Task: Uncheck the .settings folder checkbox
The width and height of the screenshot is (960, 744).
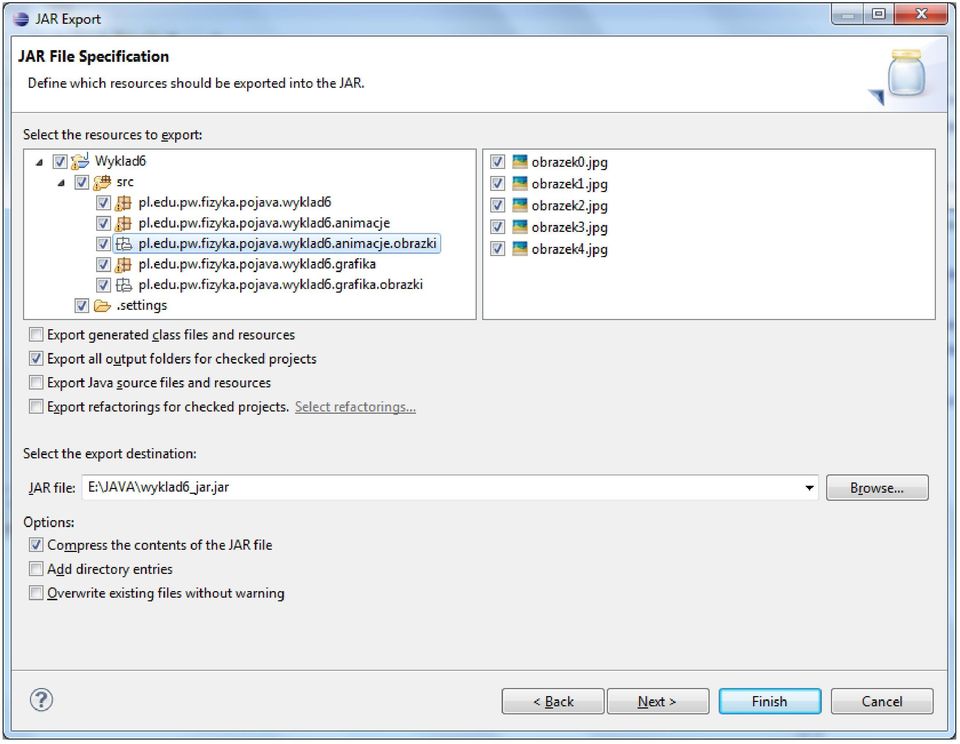Action: pos(81,306)
